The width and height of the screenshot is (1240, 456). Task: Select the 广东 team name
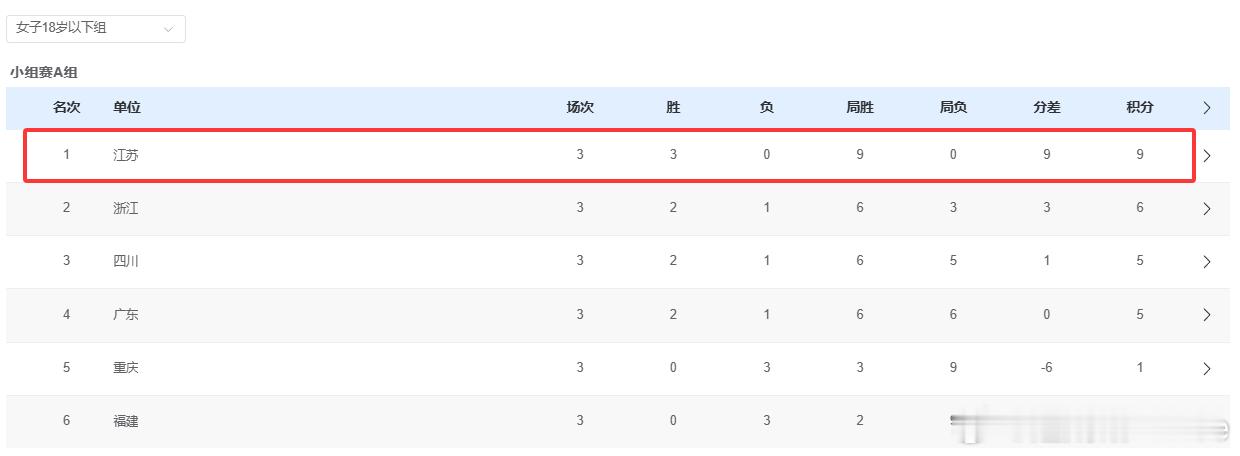pos(126,314)
